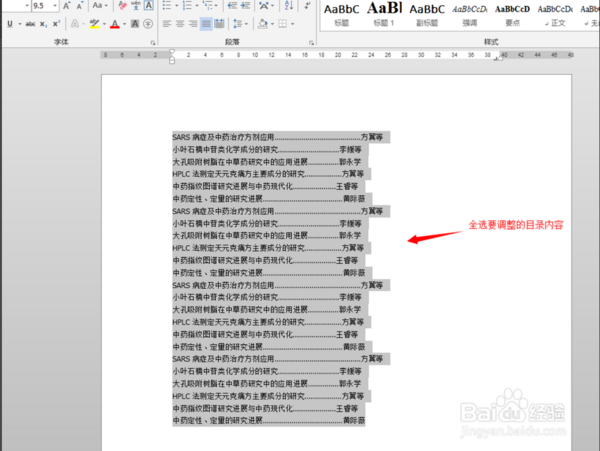600x451 pixels.
Task: Click the bullet list button
Action: [167, 5]
